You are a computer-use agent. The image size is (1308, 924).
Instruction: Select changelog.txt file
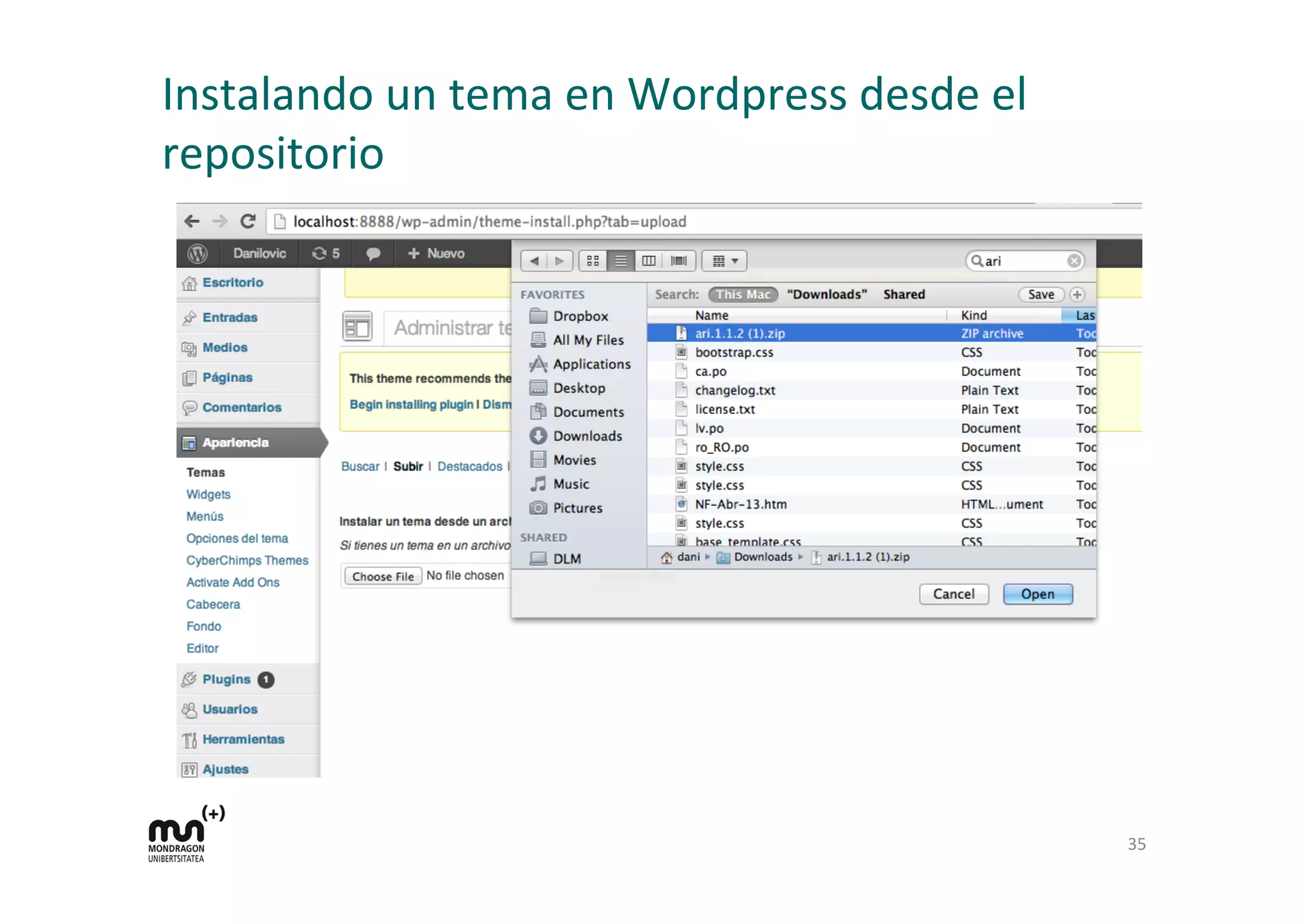coord(872,390)
